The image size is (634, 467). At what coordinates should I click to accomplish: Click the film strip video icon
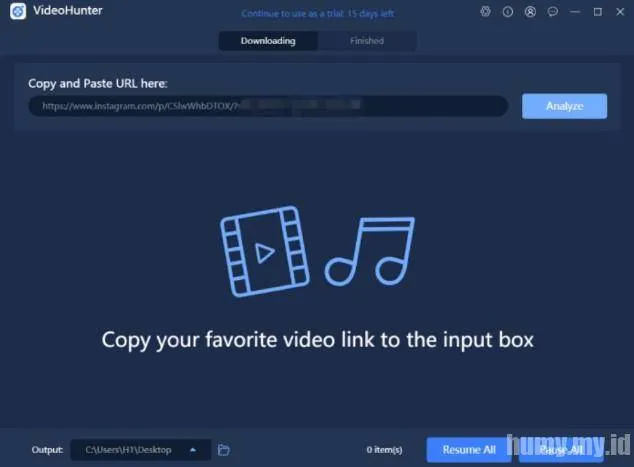(260, 252)
